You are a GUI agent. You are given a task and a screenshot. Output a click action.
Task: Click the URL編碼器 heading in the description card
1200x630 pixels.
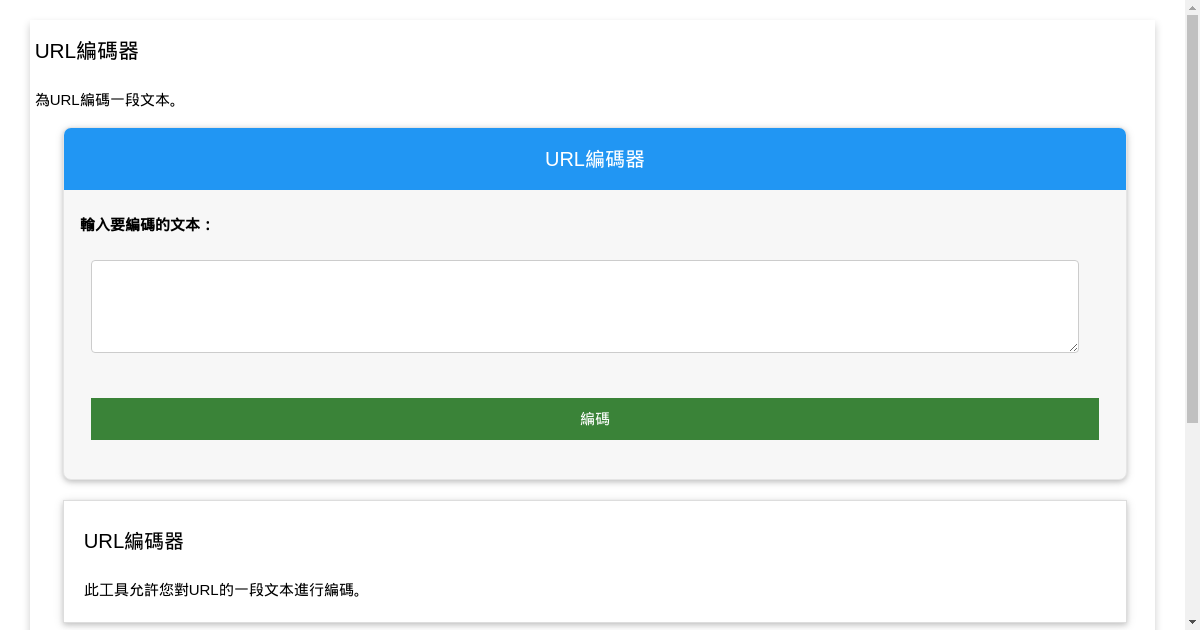[x=134, y=542]
